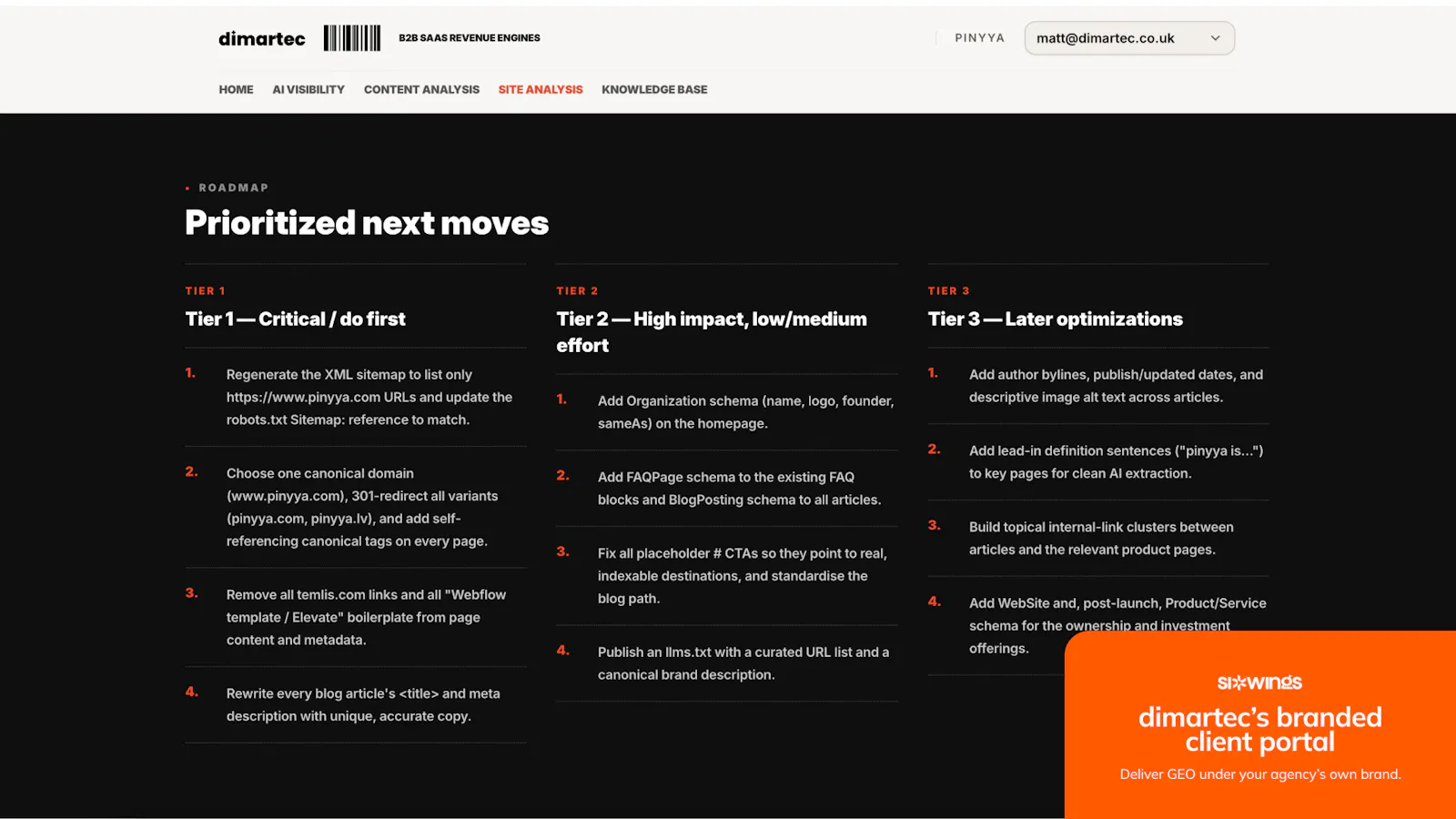
Task: Click 'Deliver GEO under your agency's own brand' text
Action: [x=1260, y=774]
